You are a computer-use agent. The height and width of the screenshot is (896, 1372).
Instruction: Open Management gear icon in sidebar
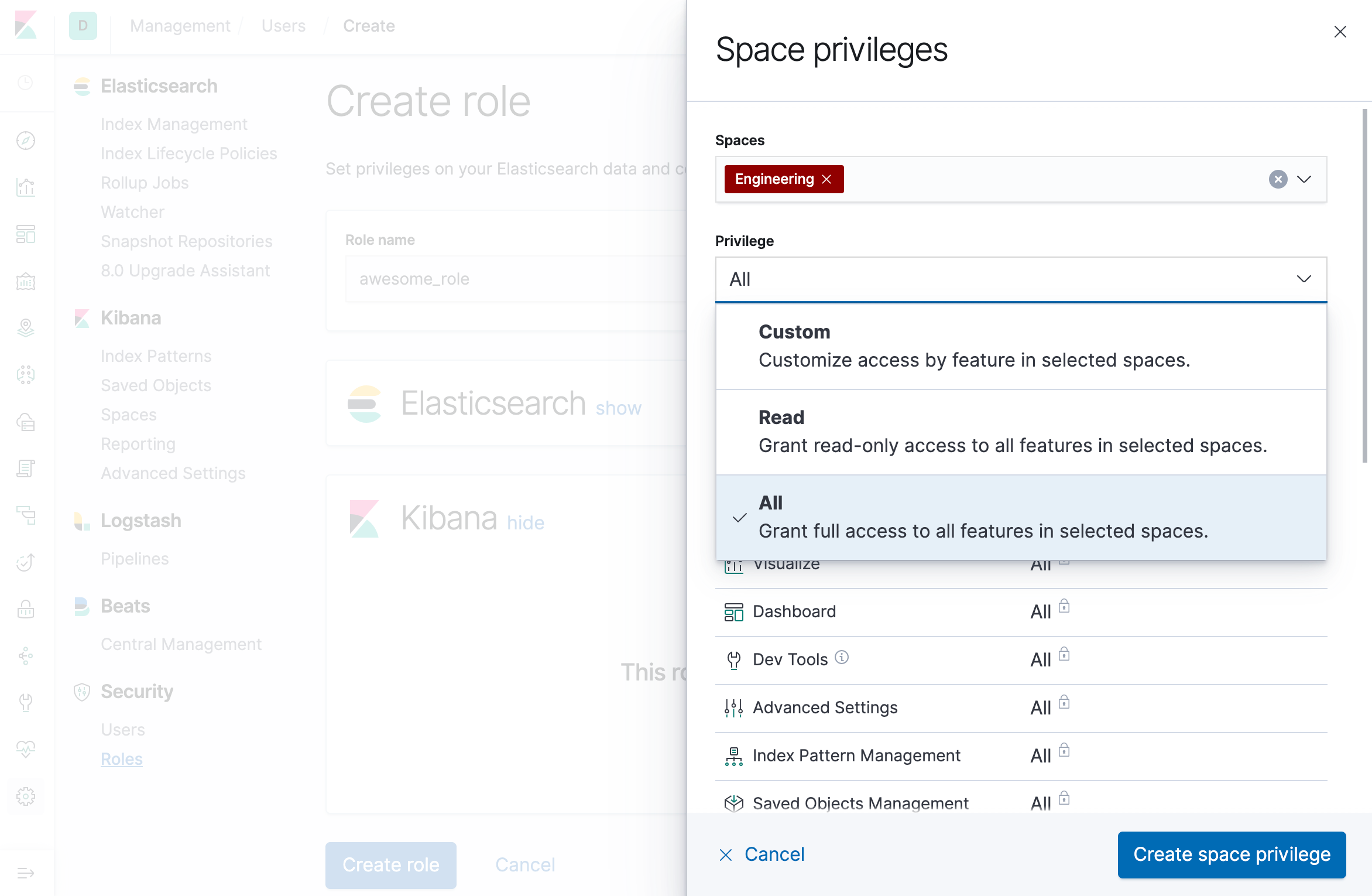(x=26, y=796)
